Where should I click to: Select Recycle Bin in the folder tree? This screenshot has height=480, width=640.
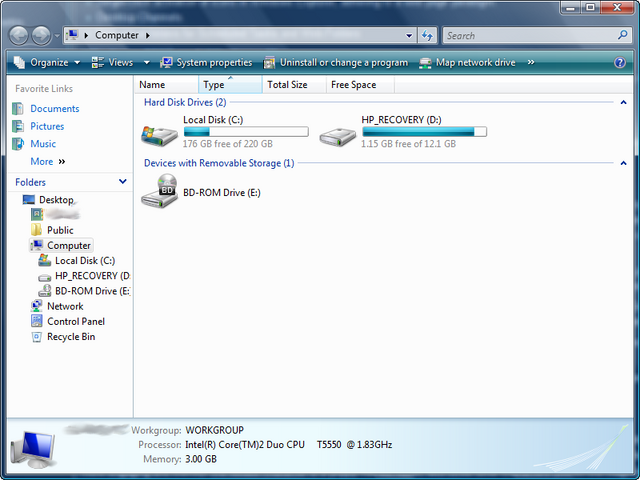71,337
